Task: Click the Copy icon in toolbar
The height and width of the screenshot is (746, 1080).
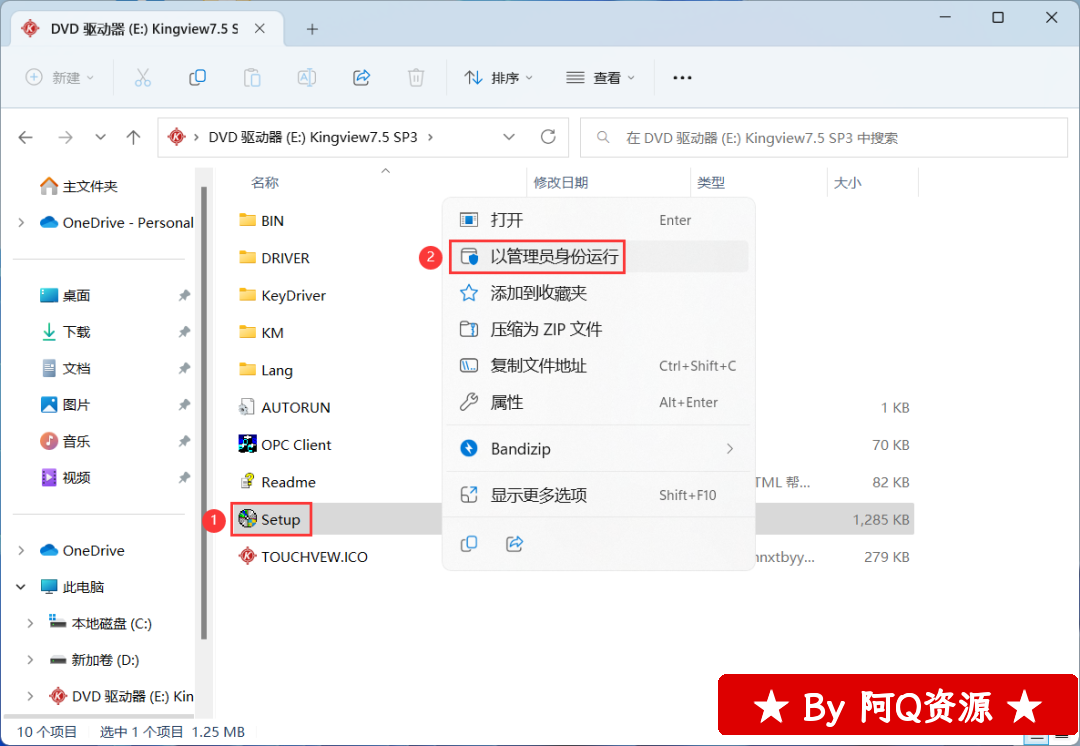Action: [x=197, y=78]
